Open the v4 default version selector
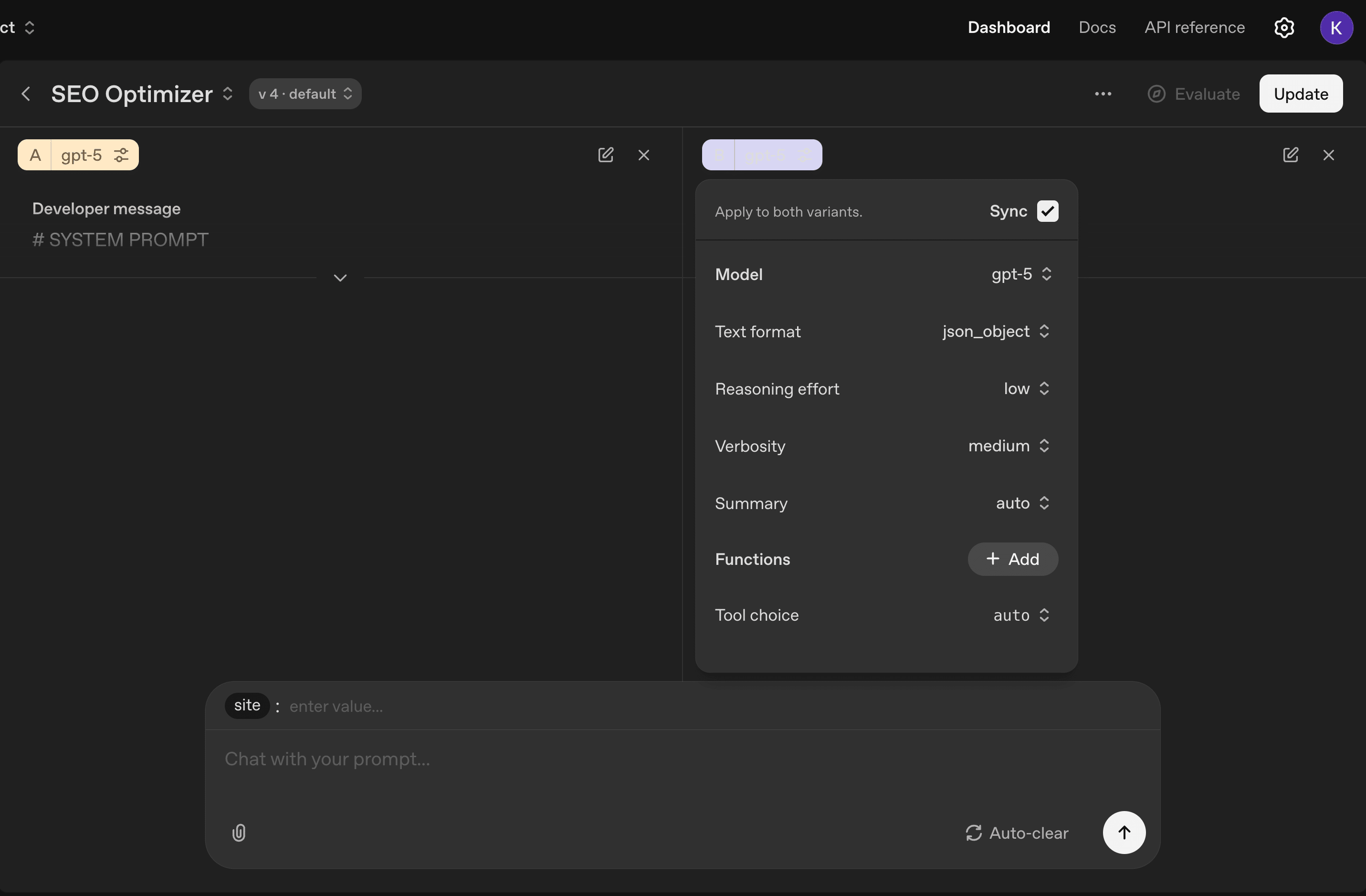The image size is (1366, 896). pos(305,94)
